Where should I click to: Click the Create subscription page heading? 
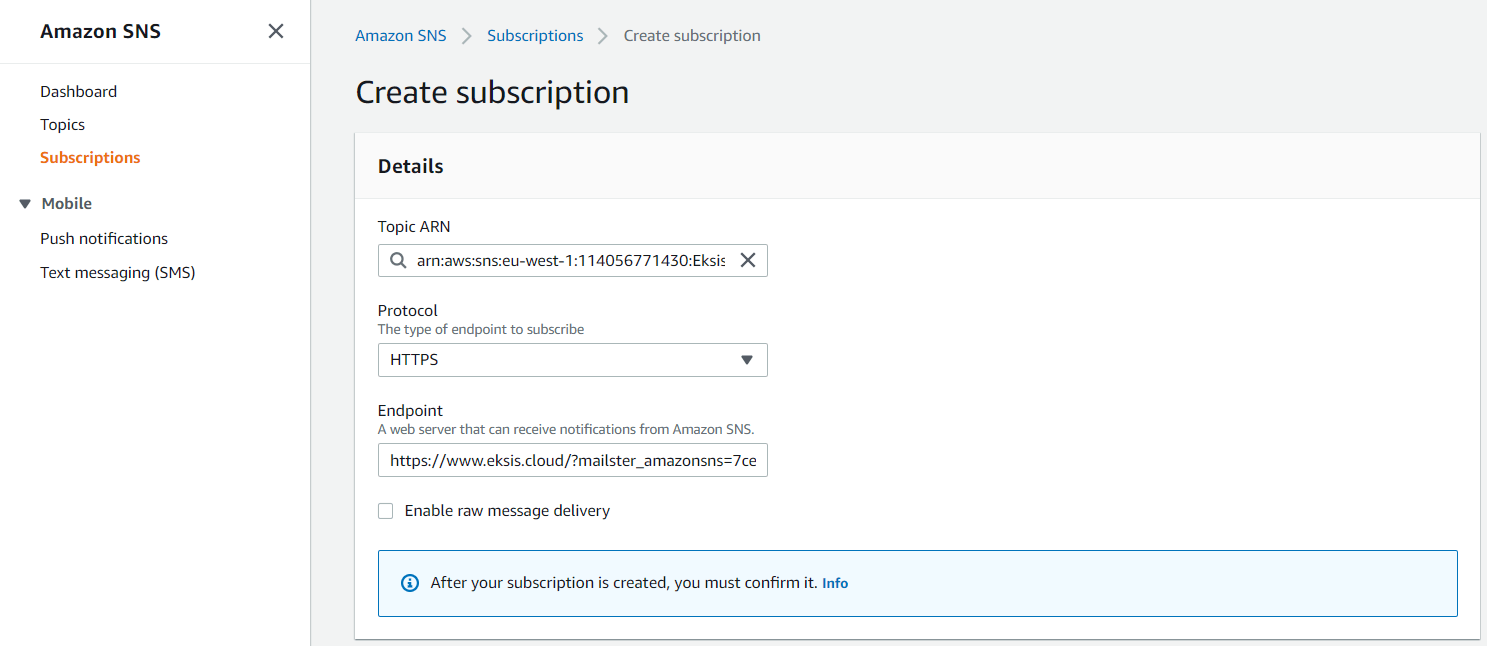[492, 92]
